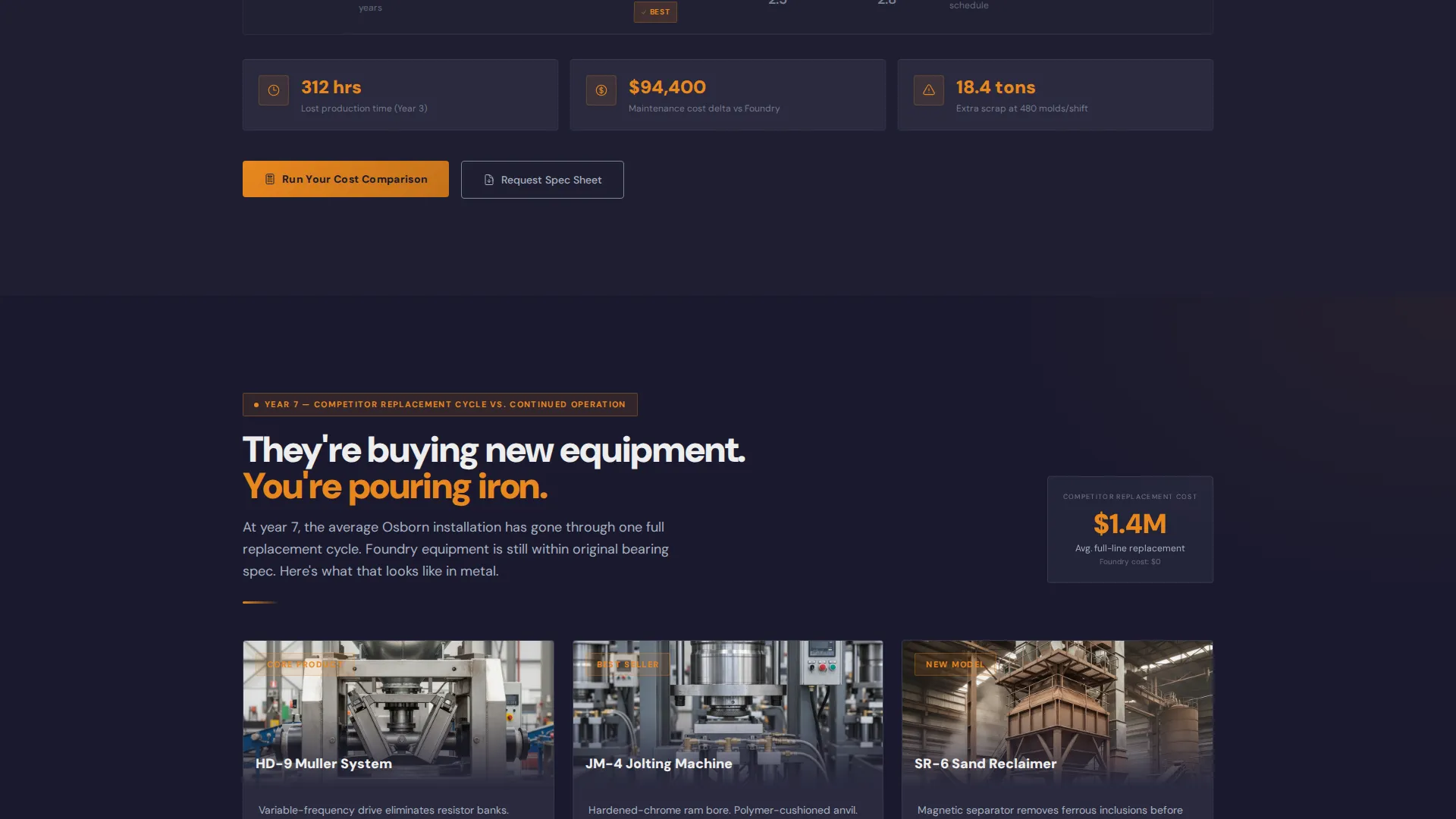This screenshot has width=1456, height=819.
Task: Click the SR-6 Sand Reclaimer title
Action: pos(985,764)
